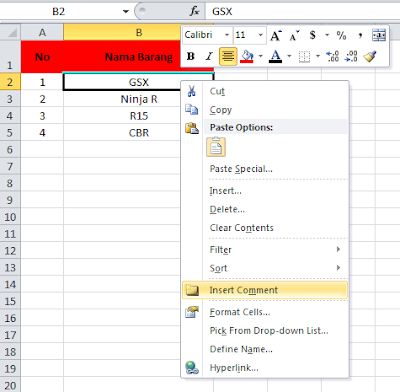Select Pick From Drop-down List
This screenshot has height=392, width=400.
click(x=265, y=331)
